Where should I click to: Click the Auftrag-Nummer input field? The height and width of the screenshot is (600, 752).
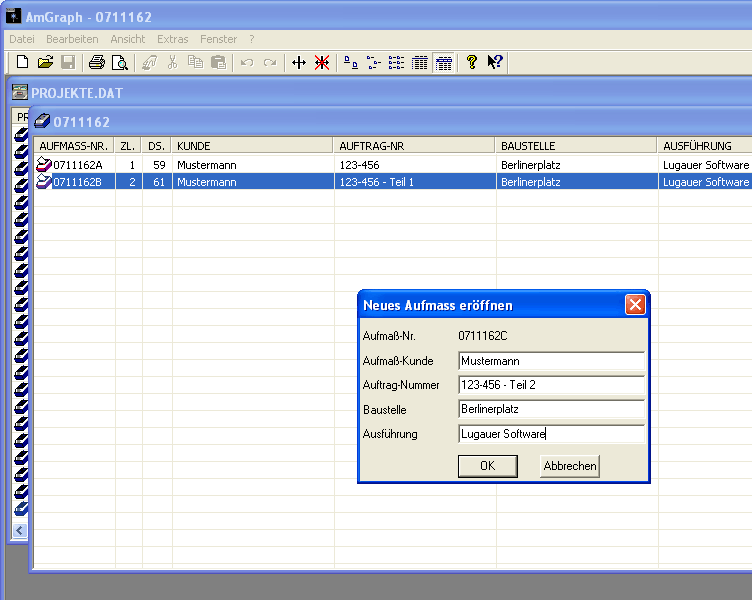552,385
